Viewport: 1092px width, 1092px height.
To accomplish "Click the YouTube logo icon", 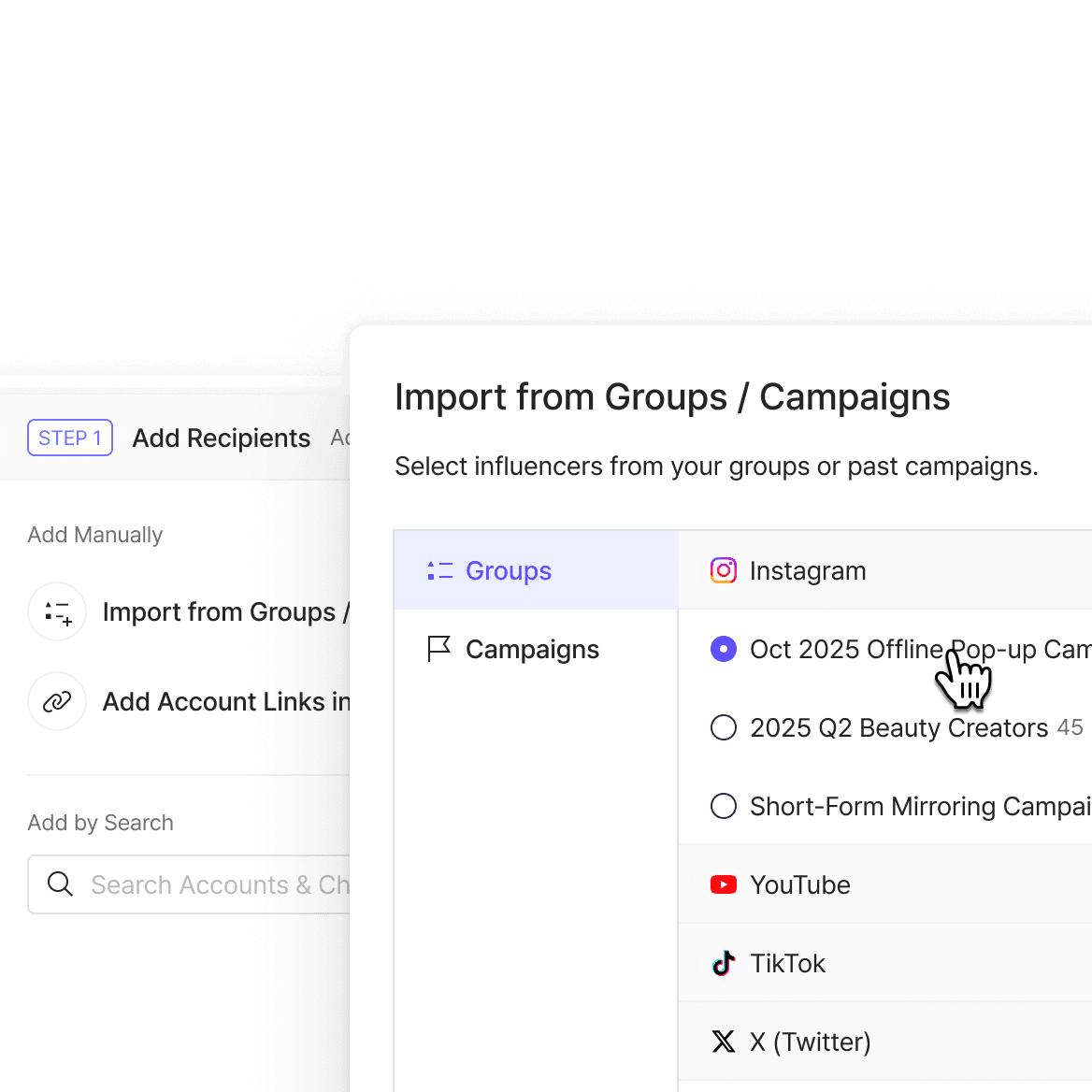I will [x=724, y=884].
